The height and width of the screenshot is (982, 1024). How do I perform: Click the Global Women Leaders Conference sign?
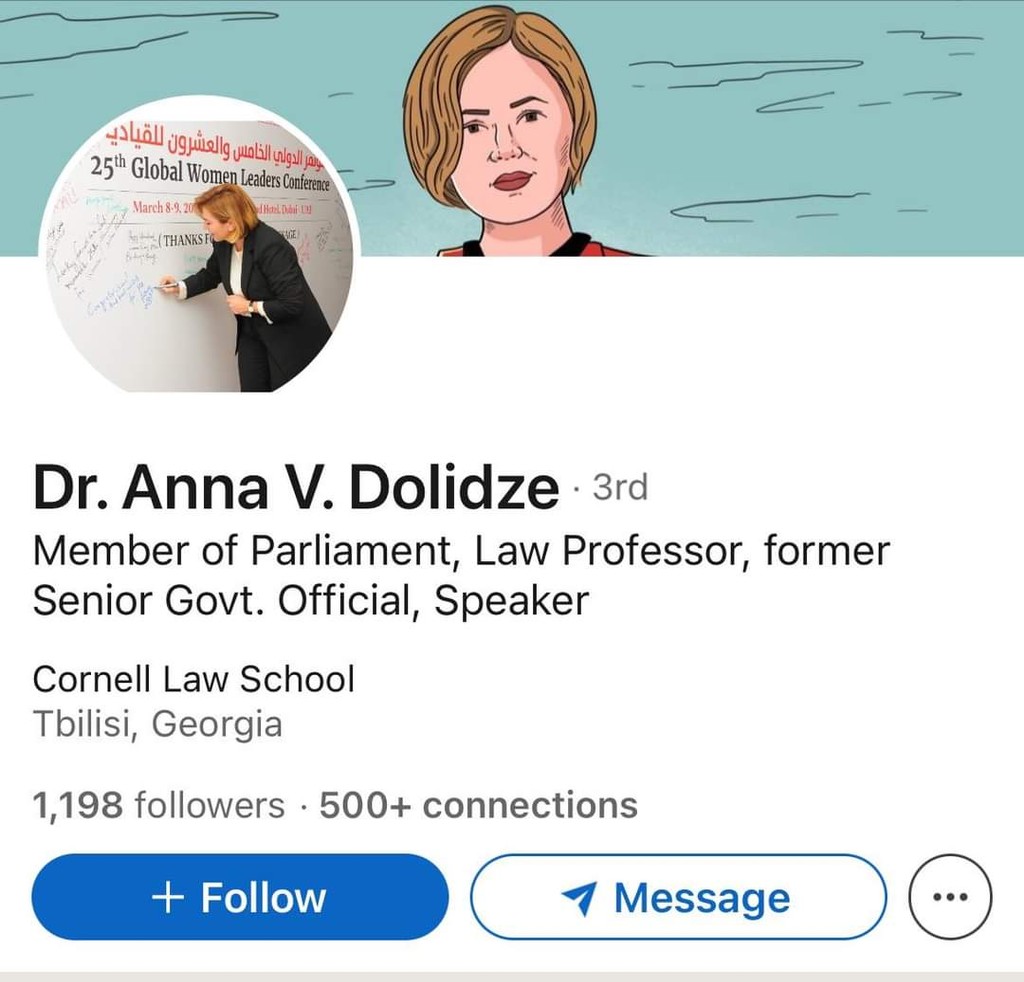[x=210, y=170]
